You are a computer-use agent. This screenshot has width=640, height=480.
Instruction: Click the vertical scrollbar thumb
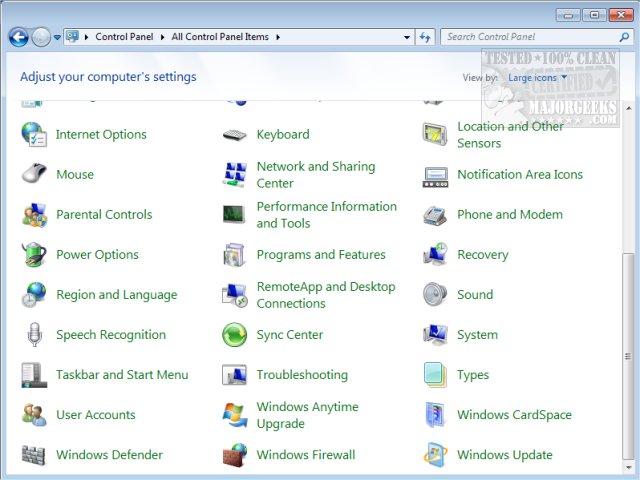628,356
